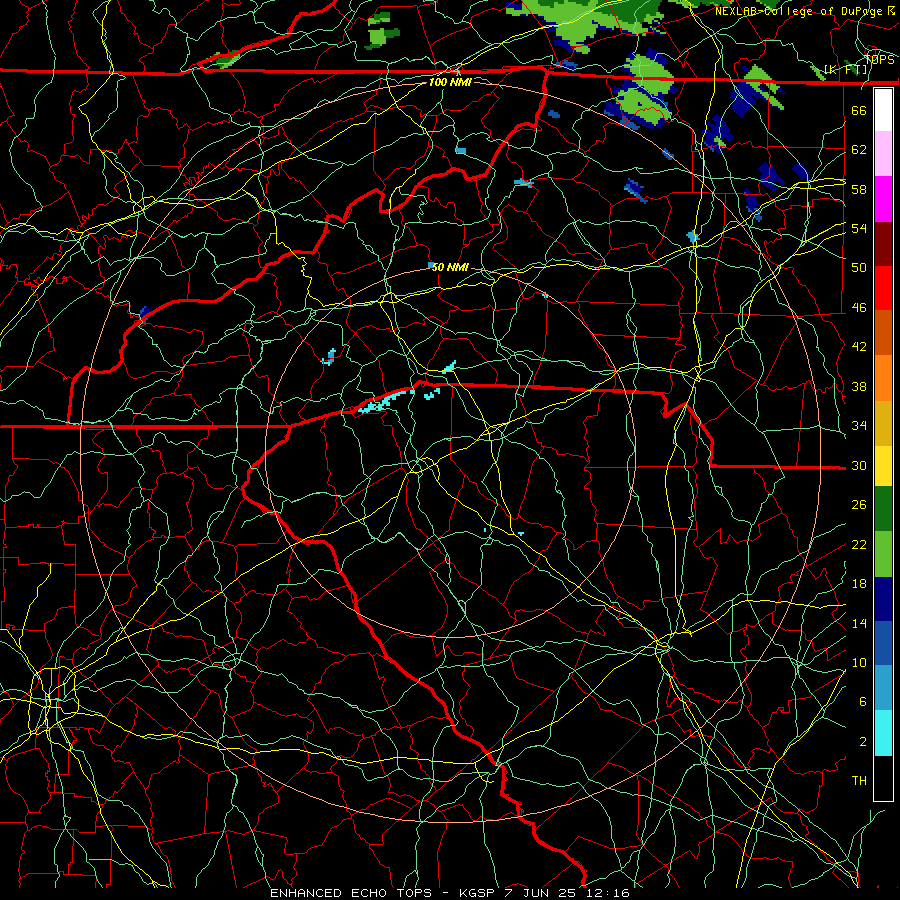Click legend value "34"
The image size is (900, 900).
859,426
